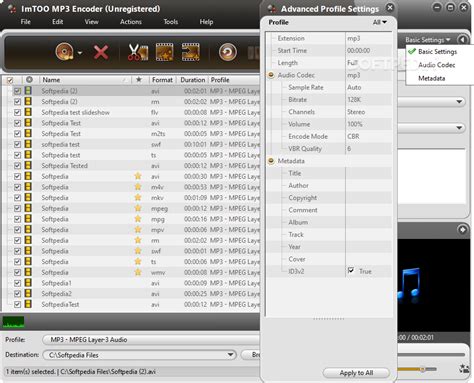Open the Basic Settings dropdown
The height and width of the screenshot is (383, 474).
click(428, 40)
